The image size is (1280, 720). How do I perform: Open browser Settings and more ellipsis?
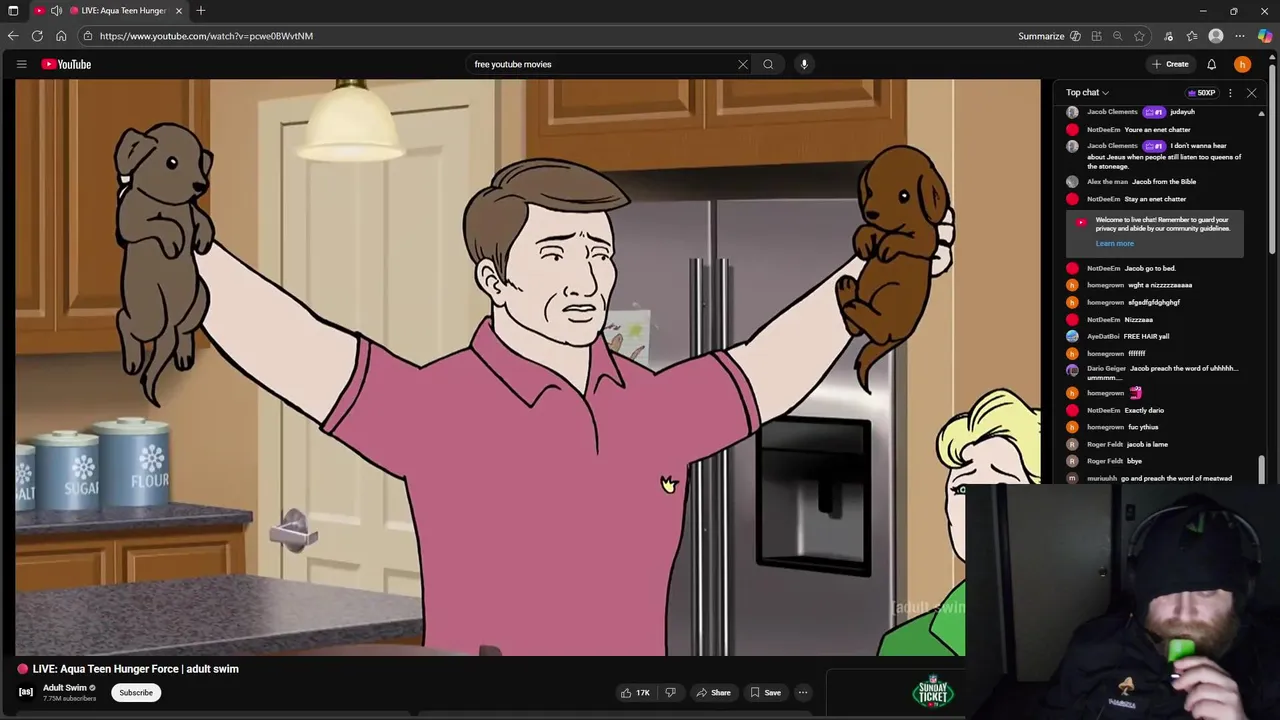click(1240, 36)
